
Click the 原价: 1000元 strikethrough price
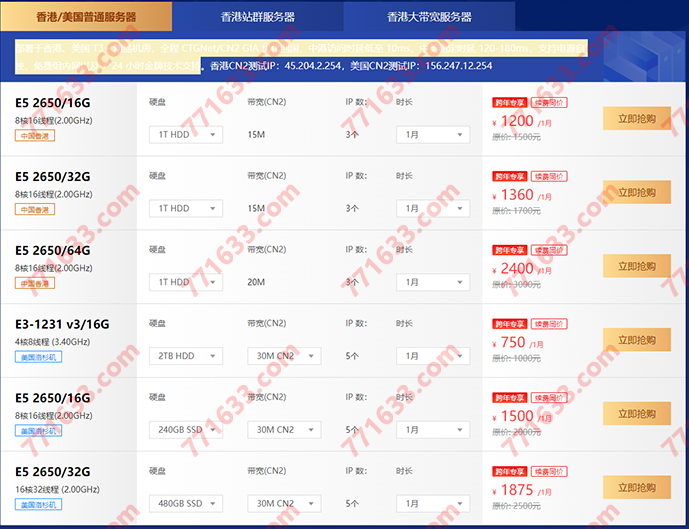516,359
